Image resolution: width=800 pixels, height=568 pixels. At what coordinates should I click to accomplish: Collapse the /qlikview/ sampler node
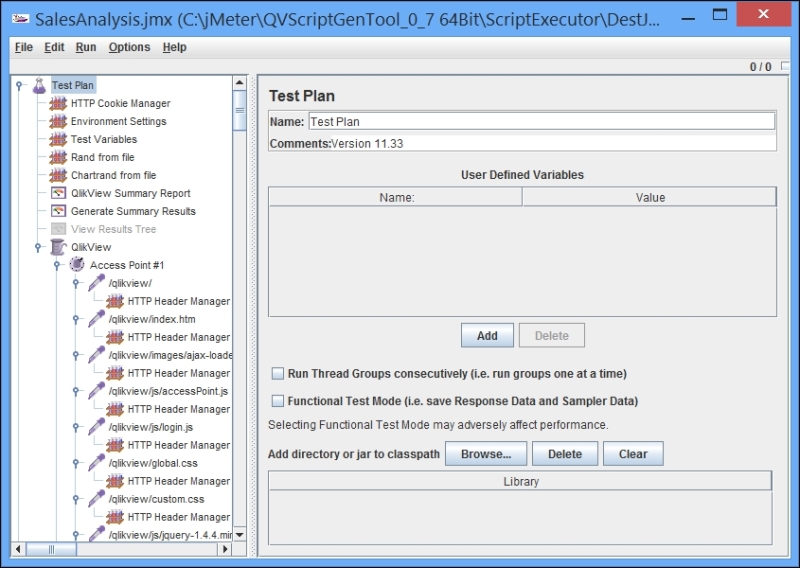click(76, 283)
